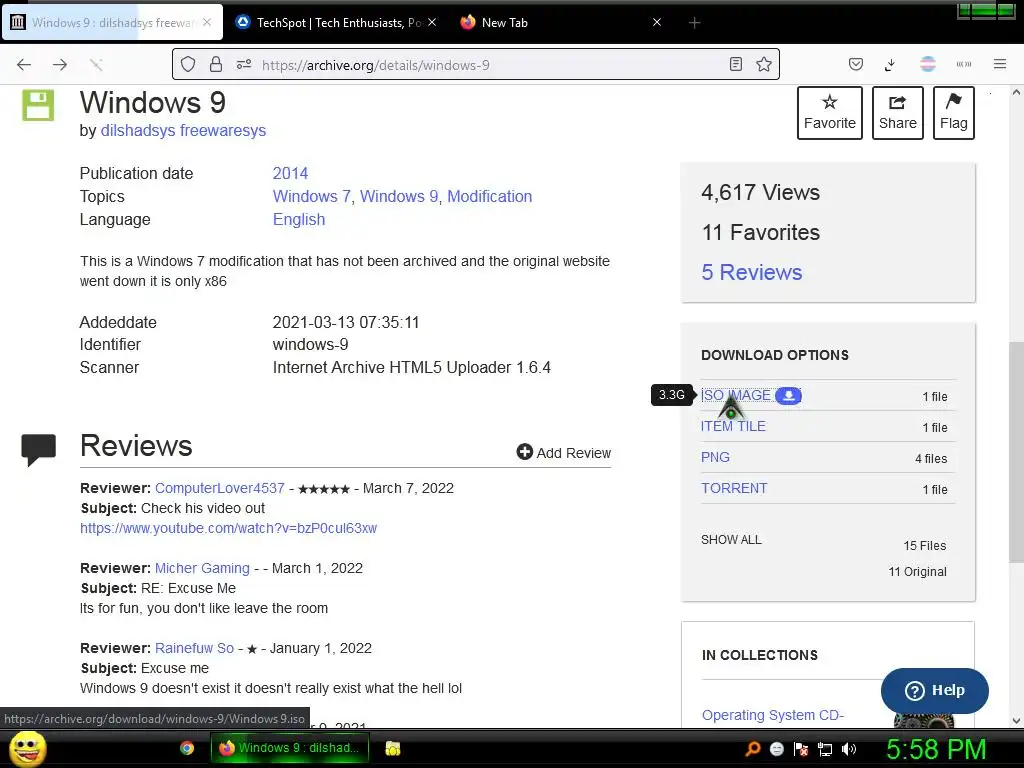Click the scrollbar up arrow
Screen dimensions: 1024x768
click(x=1016, y=93)
